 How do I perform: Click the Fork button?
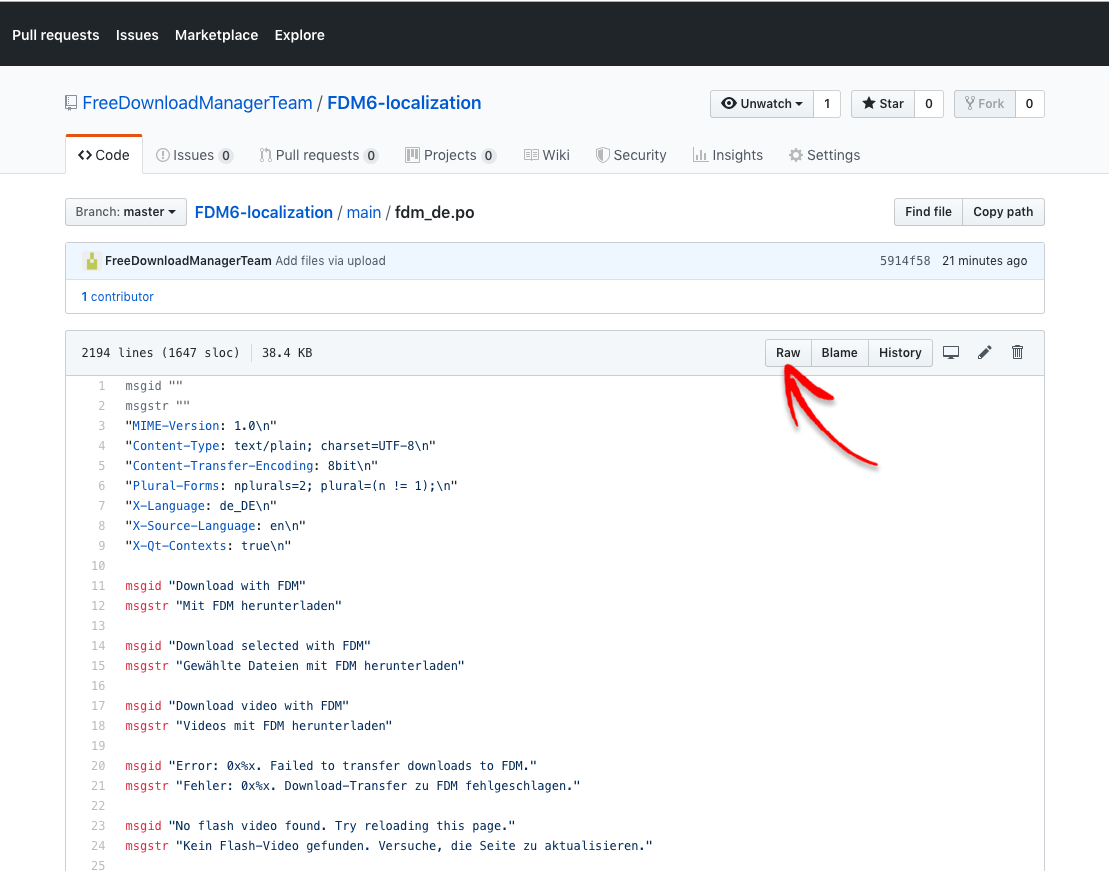click(x=985, y=104)
